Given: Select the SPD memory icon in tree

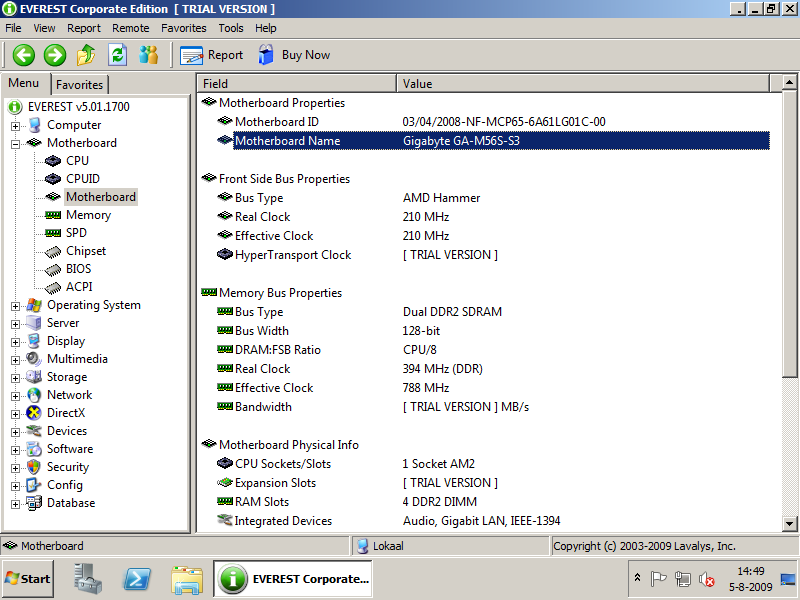Looking at the screenshot, I should [53, 233].
